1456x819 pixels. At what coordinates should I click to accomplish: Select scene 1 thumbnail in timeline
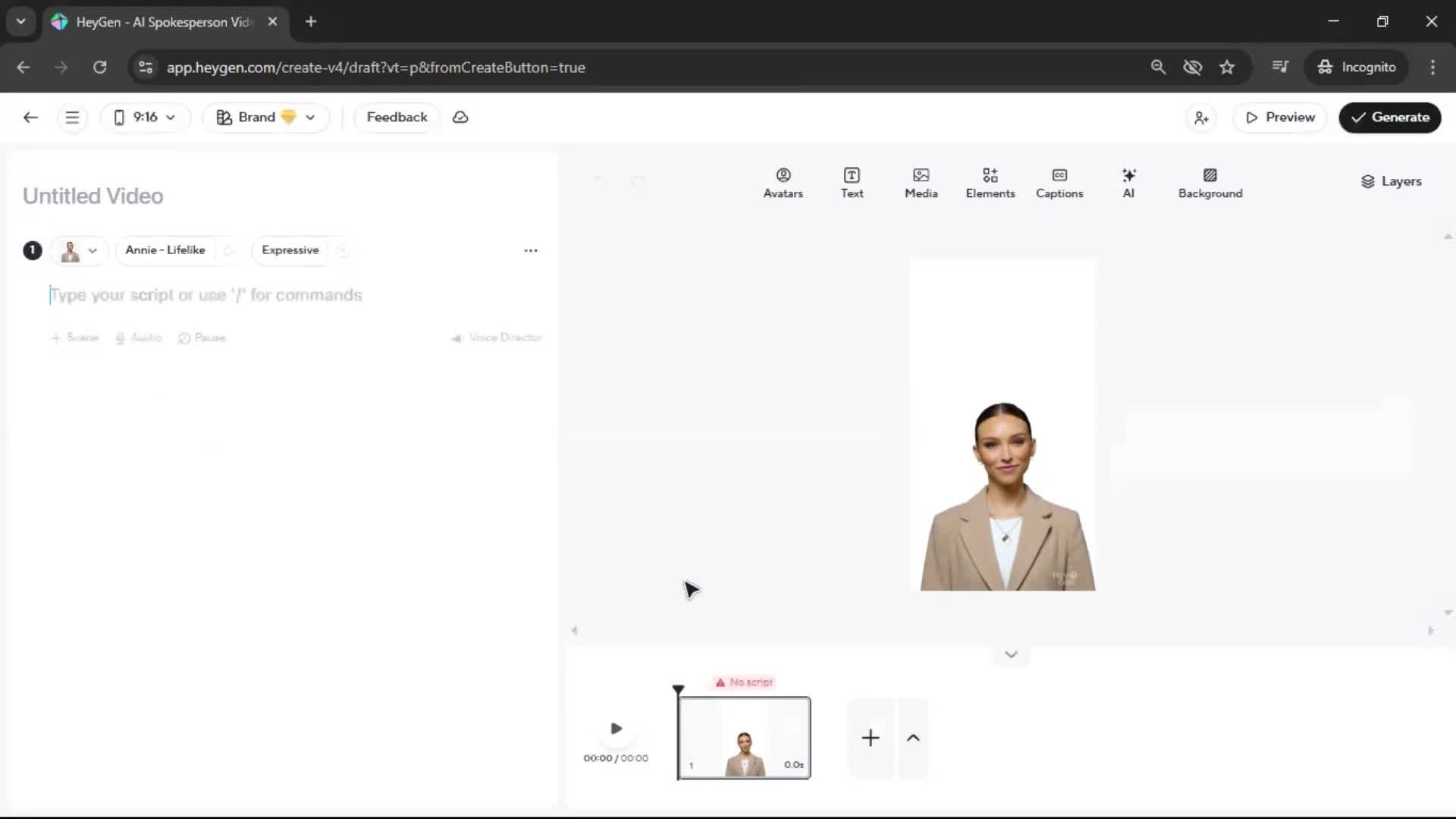coord(744,738)
